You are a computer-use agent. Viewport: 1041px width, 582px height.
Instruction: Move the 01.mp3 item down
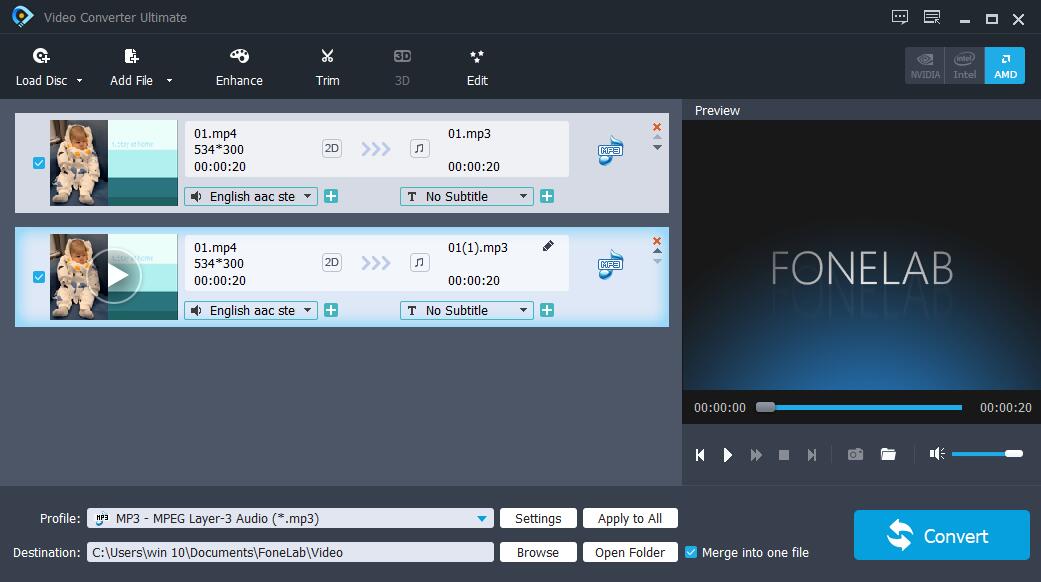[657, 147]
